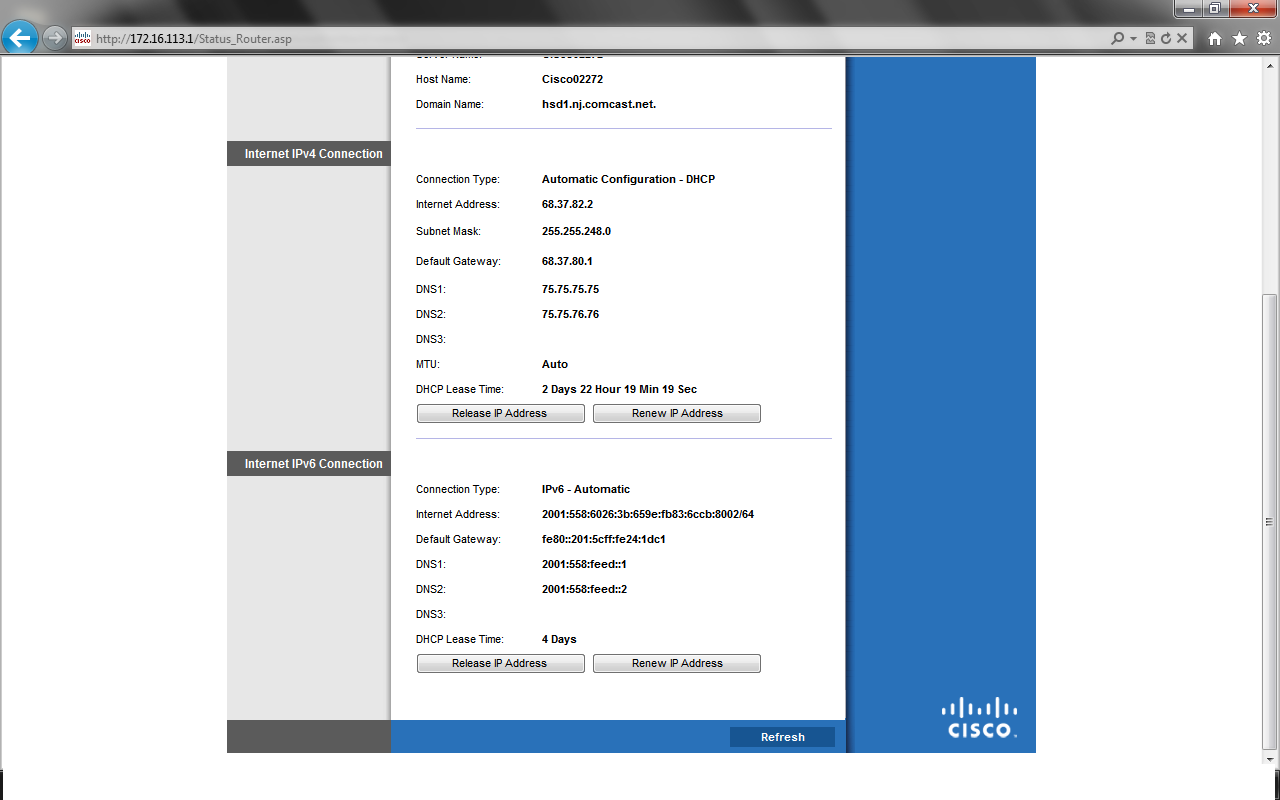This screenshot has height=800, width=1280.
Task: Click the DNS3: label in IPv4 section
Action: click(x=431, y=339)
